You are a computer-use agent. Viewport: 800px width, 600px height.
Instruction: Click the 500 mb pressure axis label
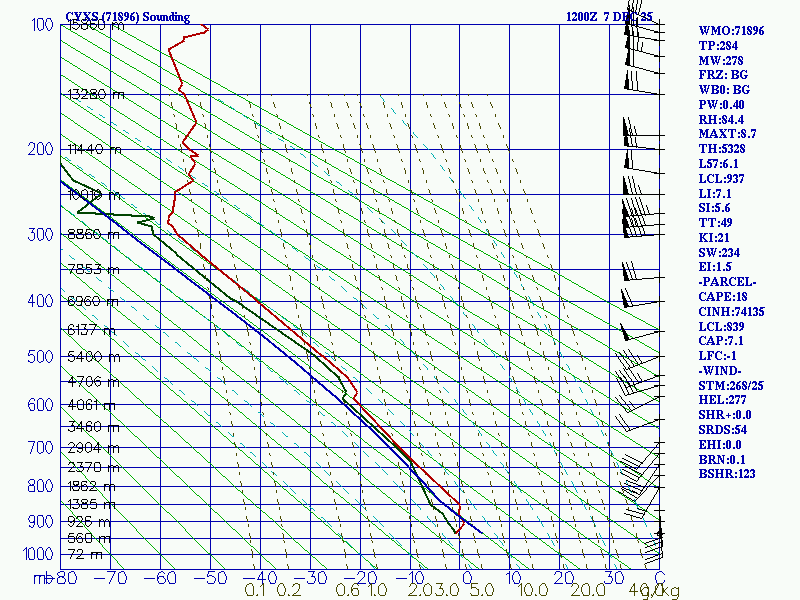coord(40,356)
